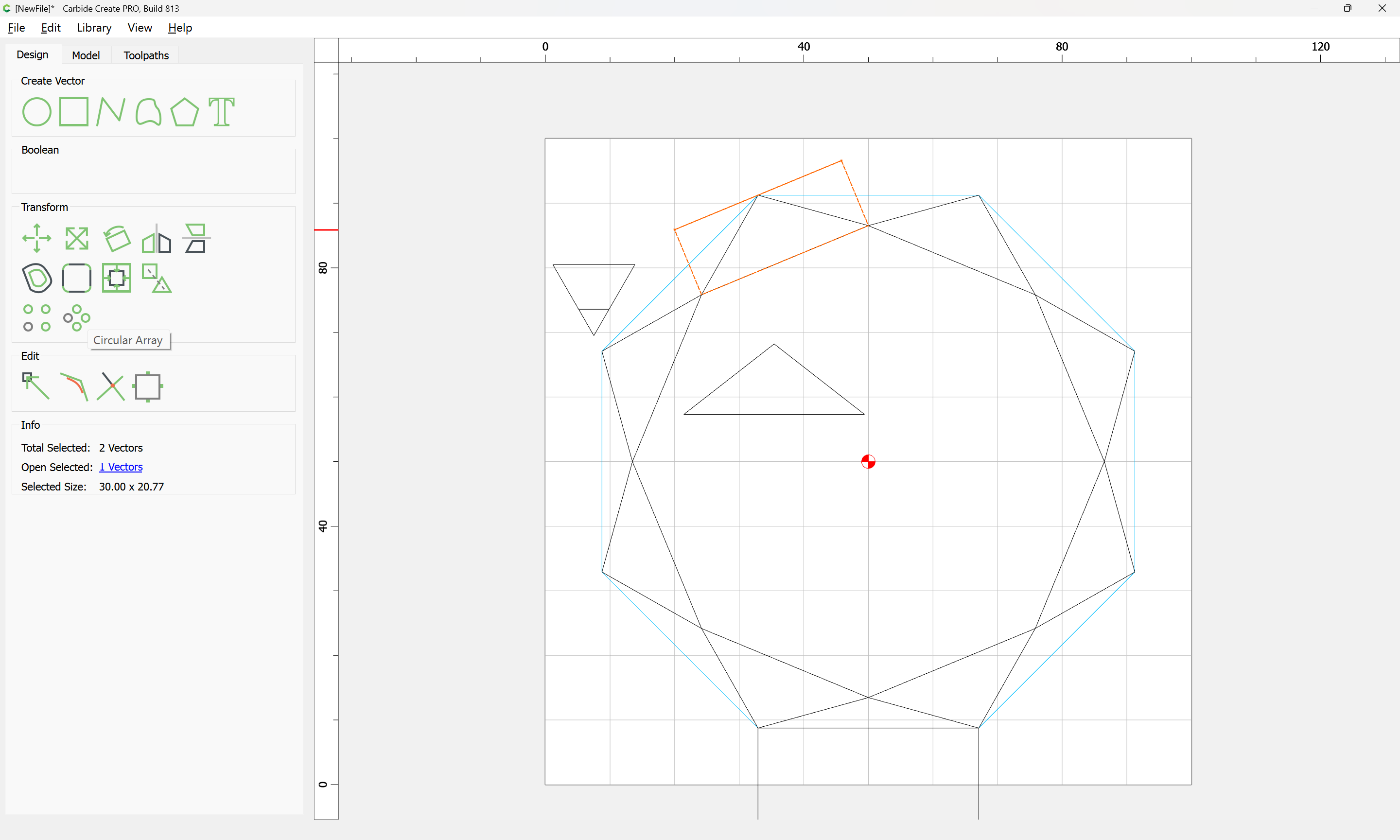Switch to the Design tab
Screen dimensions: 1400x840
coord(32,55)
